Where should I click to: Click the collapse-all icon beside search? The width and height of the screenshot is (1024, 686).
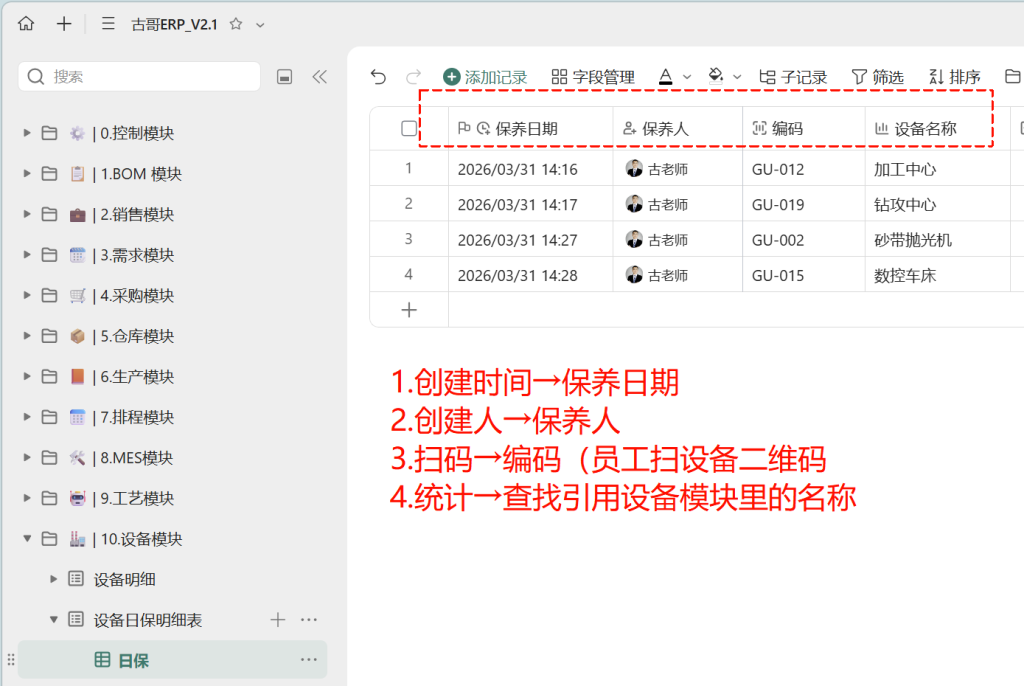pyautogui.click(x=285, y=76)
